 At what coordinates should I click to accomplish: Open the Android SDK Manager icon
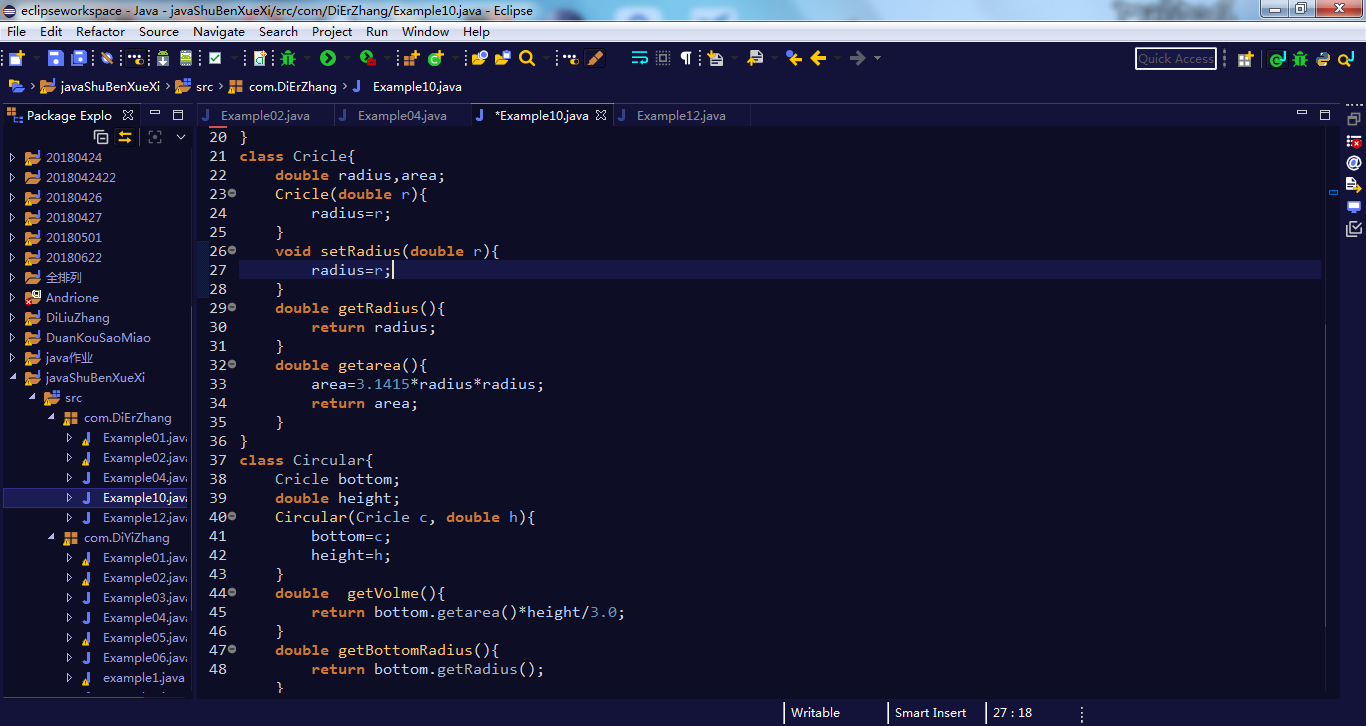pos(162,58)
